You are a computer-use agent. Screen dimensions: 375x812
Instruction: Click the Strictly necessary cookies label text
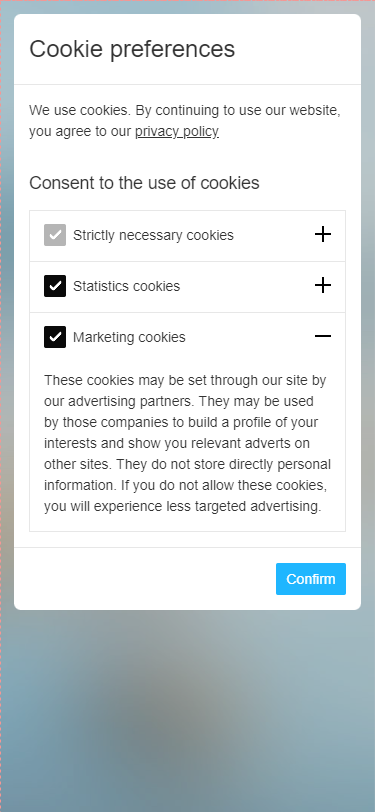(153, 235)
